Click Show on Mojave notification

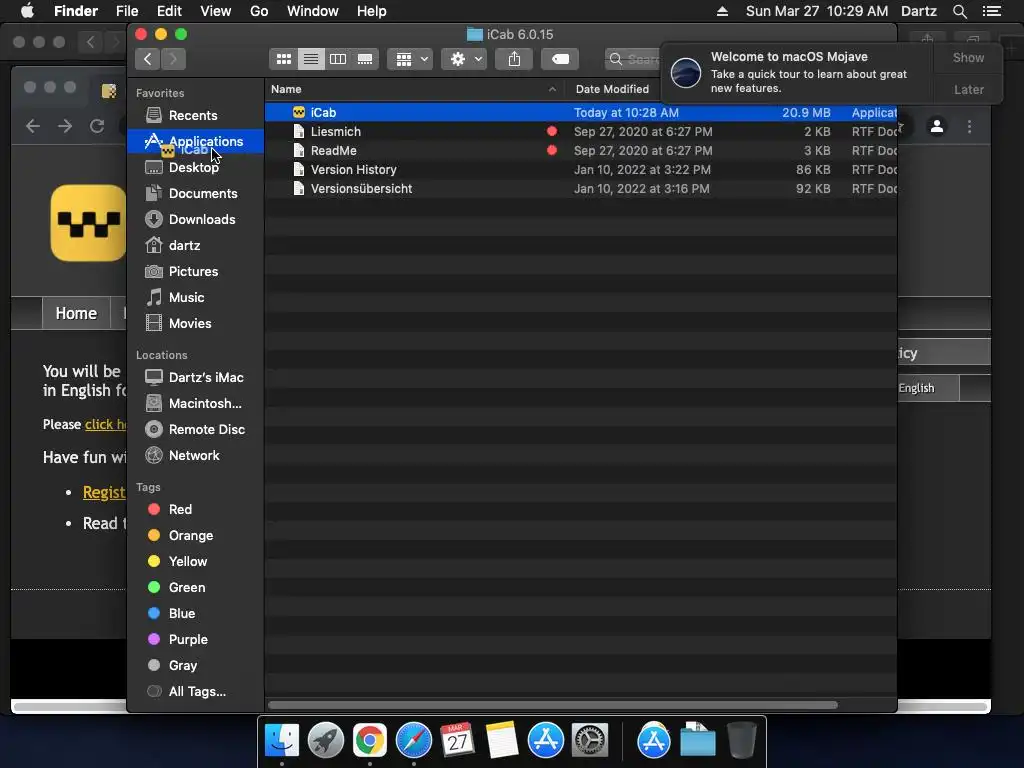pos(968,57)
